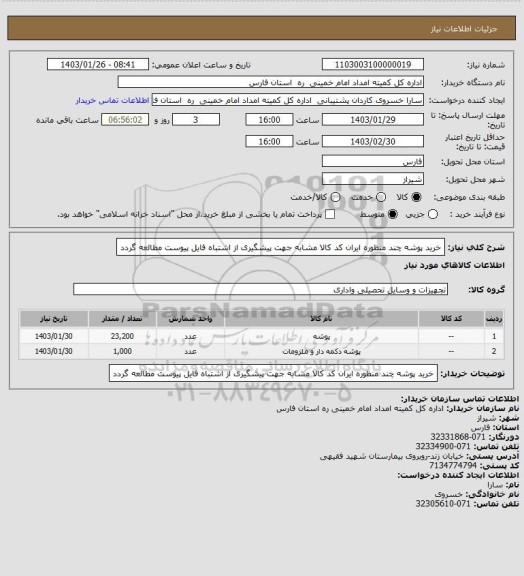524x576 pixels.
Task: Click the announcement date field 1403/01/26 - 08:41
Action: pos(98,64)
